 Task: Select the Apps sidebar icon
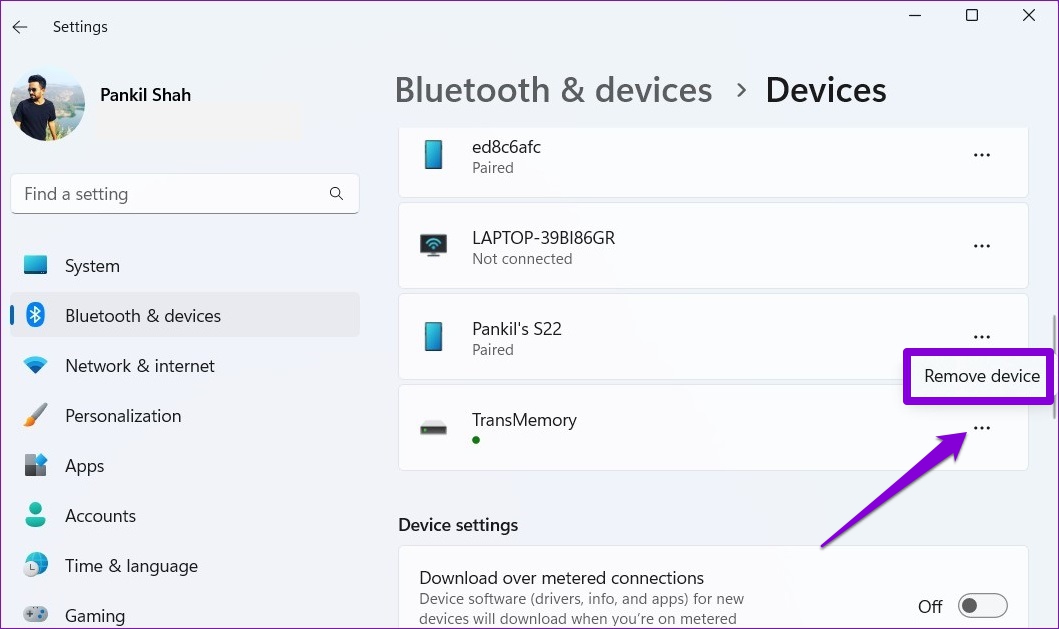[36, 465]
